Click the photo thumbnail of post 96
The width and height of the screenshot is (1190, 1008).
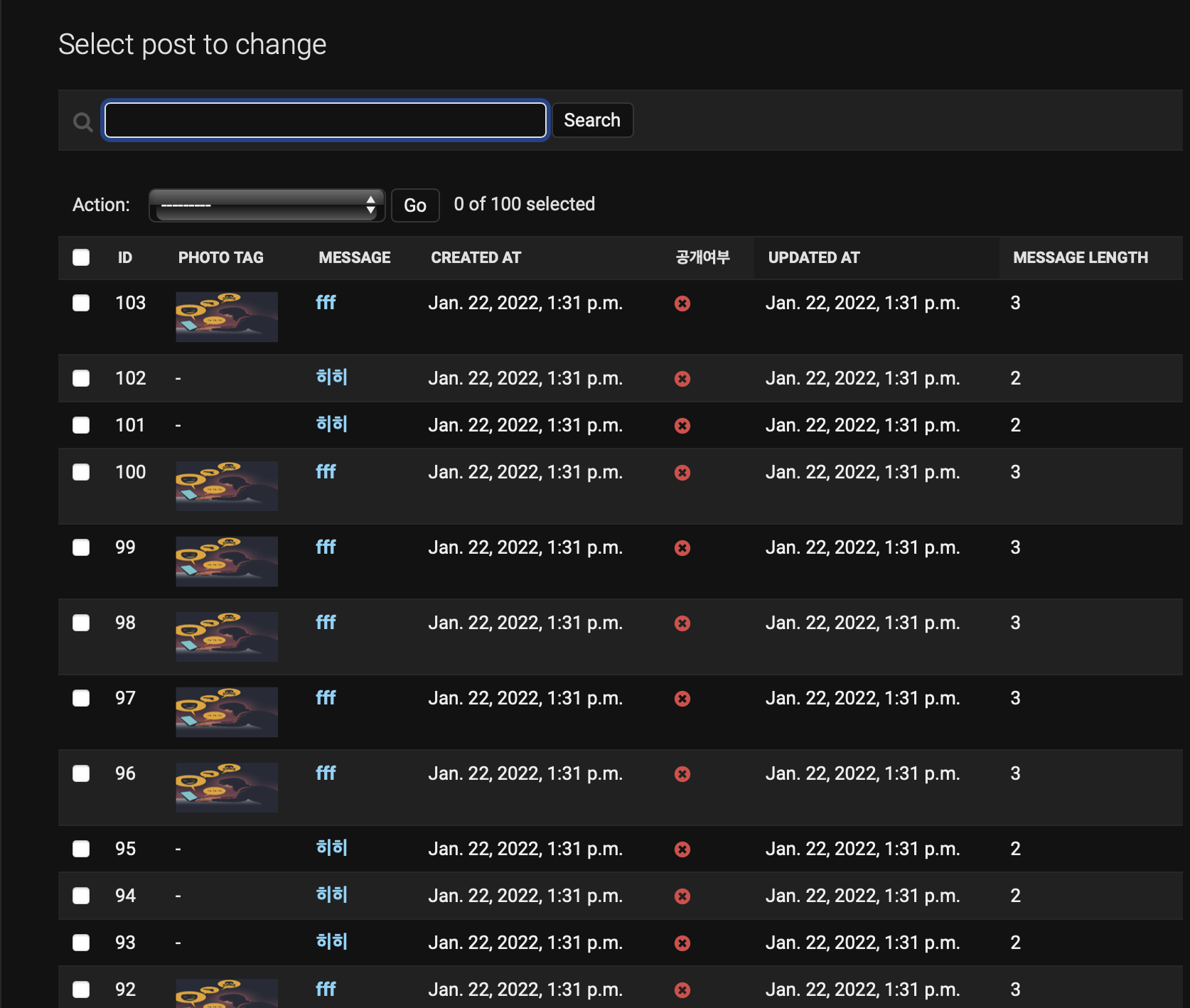click(227, 788)
